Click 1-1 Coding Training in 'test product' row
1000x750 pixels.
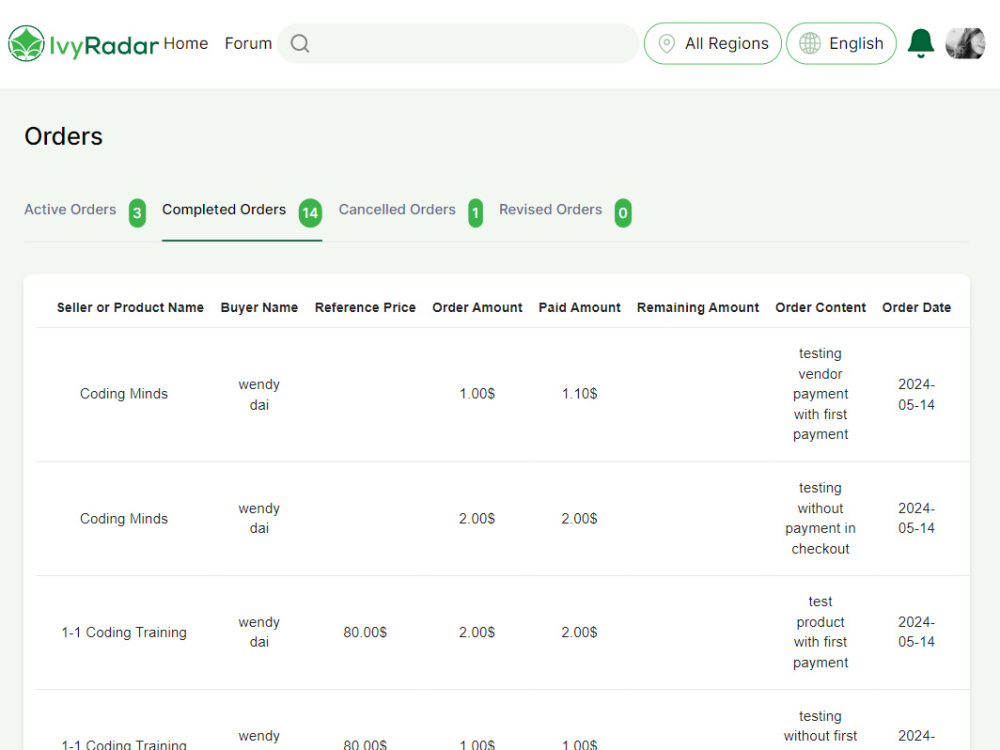124,633
